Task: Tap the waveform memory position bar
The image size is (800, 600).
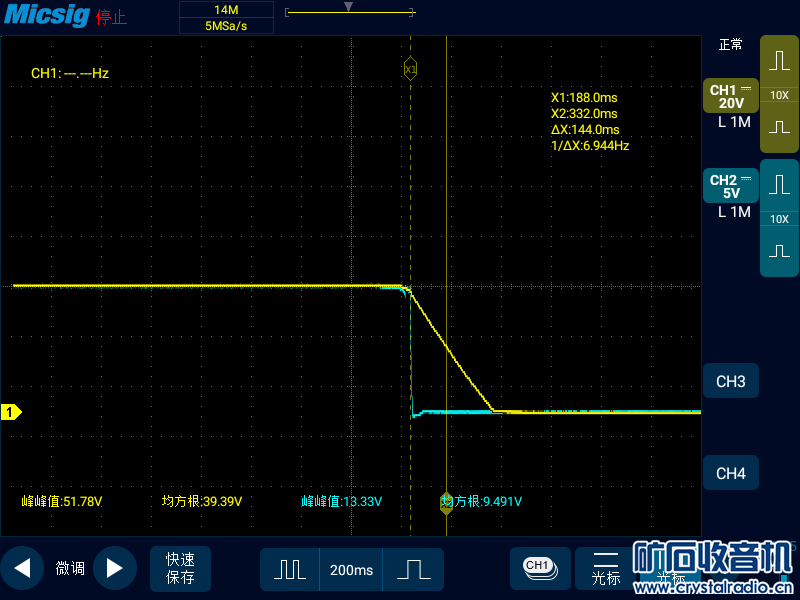Action: pos(350,12)
